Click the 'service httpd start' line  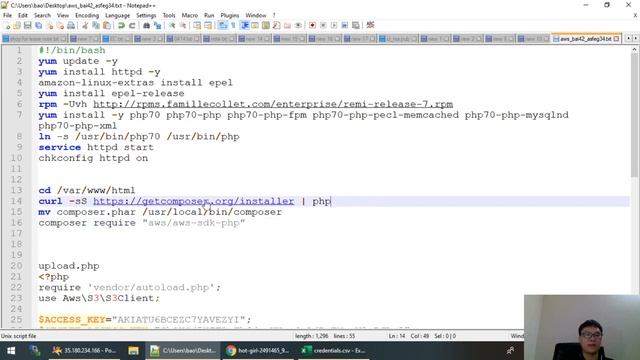pyautogui.click(x=96, y=147)
